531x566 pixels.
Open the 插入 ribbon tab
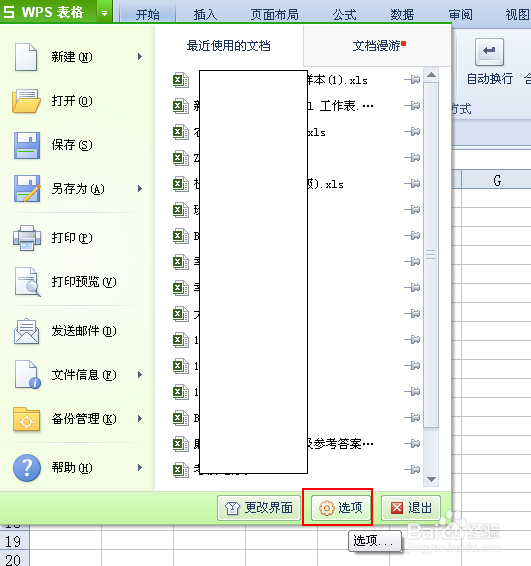pyautogui.click(x=205, y=14)
